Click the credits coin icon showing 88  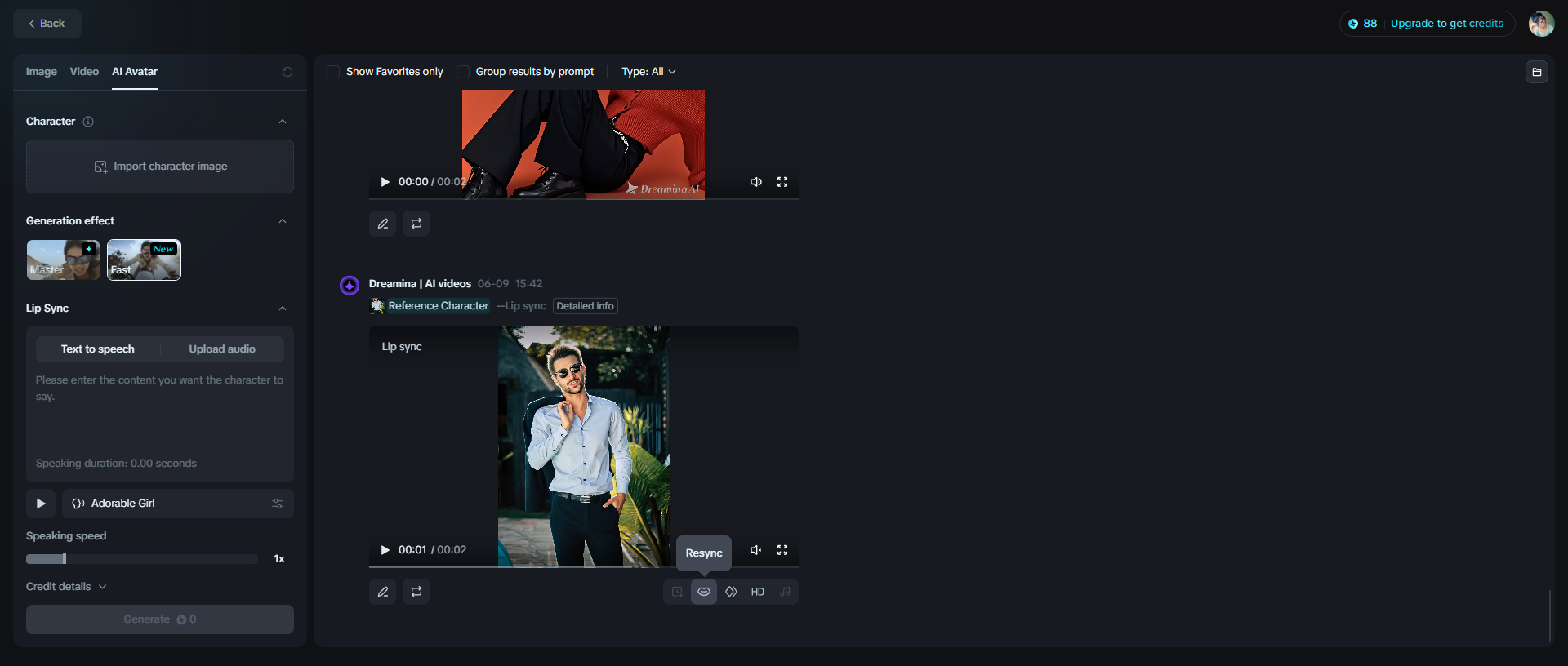(x=1353, y=24)
